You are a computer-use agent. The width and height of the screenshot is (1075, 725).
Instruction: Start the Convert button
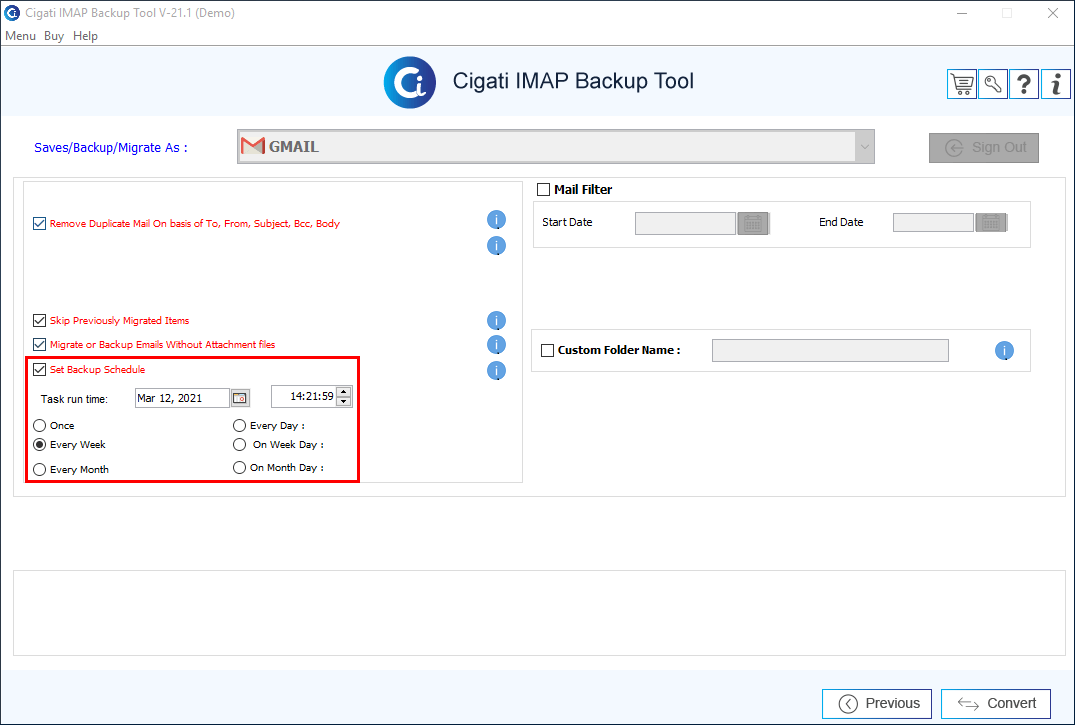996,704
